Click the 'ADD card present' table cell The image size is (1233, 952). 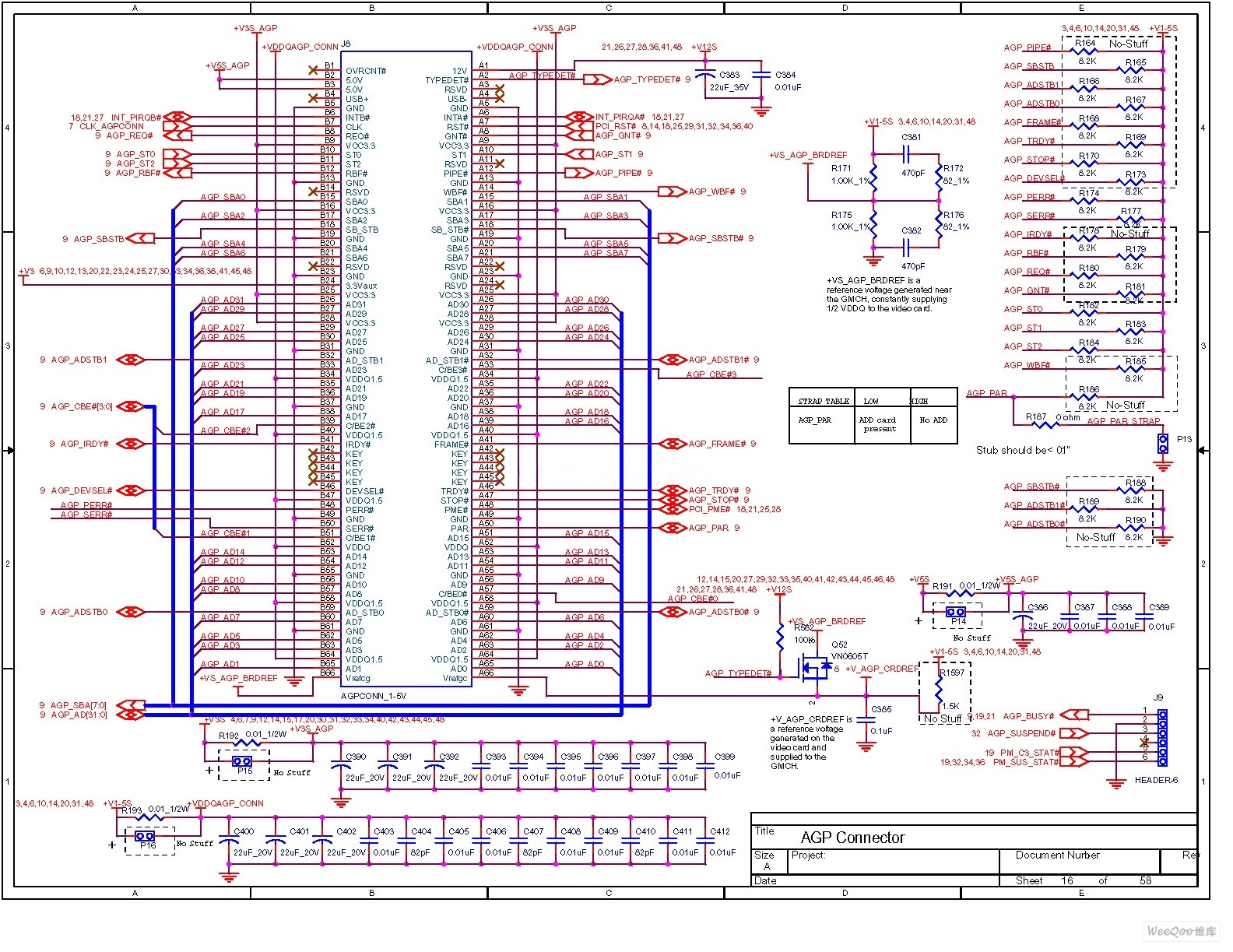pos(879,424)
